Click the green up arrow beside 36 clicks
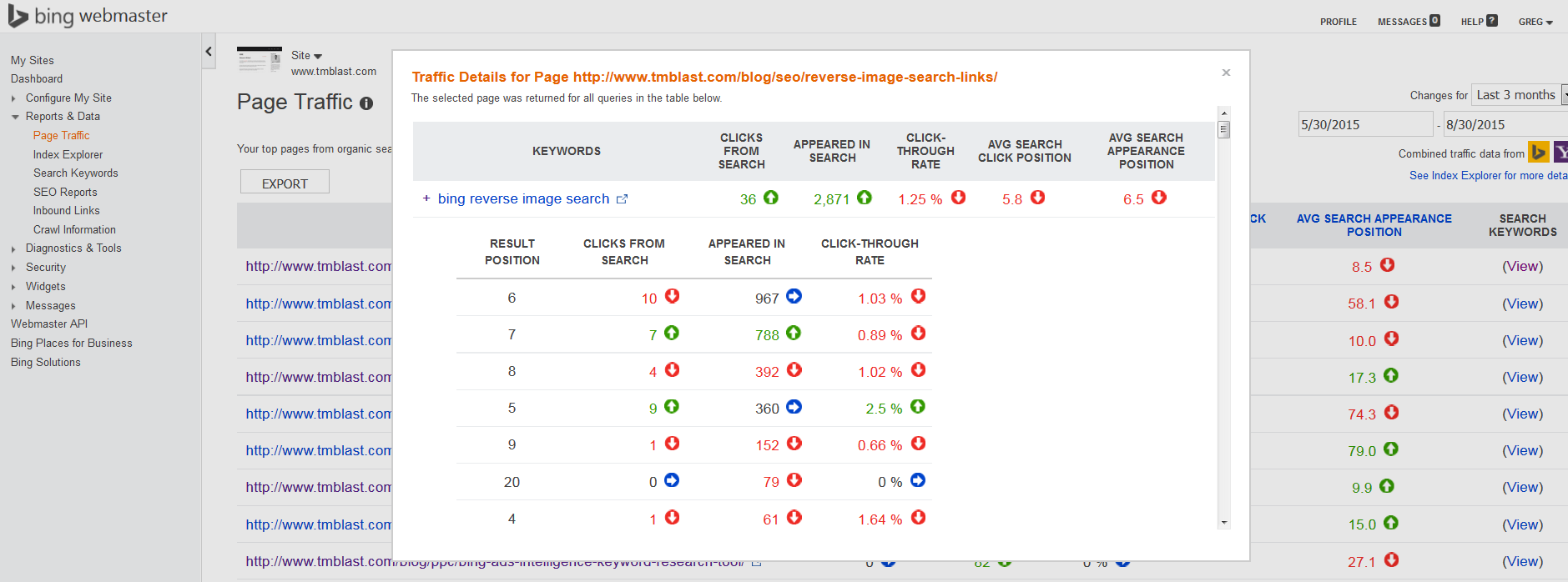This screenshot has height=582, width=1568. click(771, 198)
